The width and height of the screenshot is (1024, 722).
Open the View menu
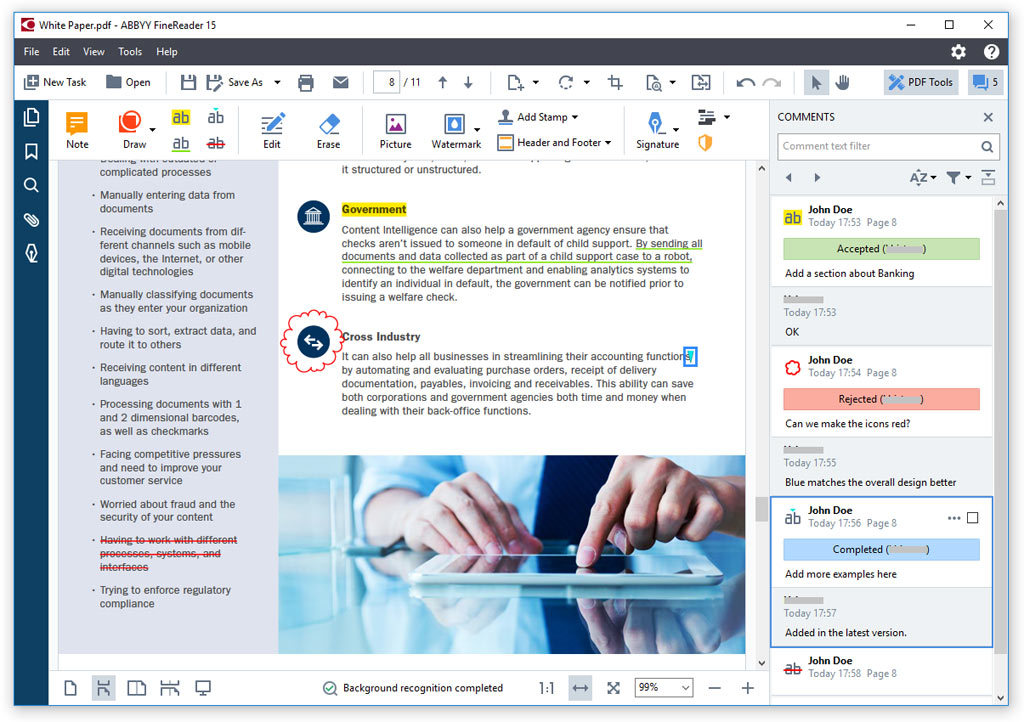[x=93, y=51]
